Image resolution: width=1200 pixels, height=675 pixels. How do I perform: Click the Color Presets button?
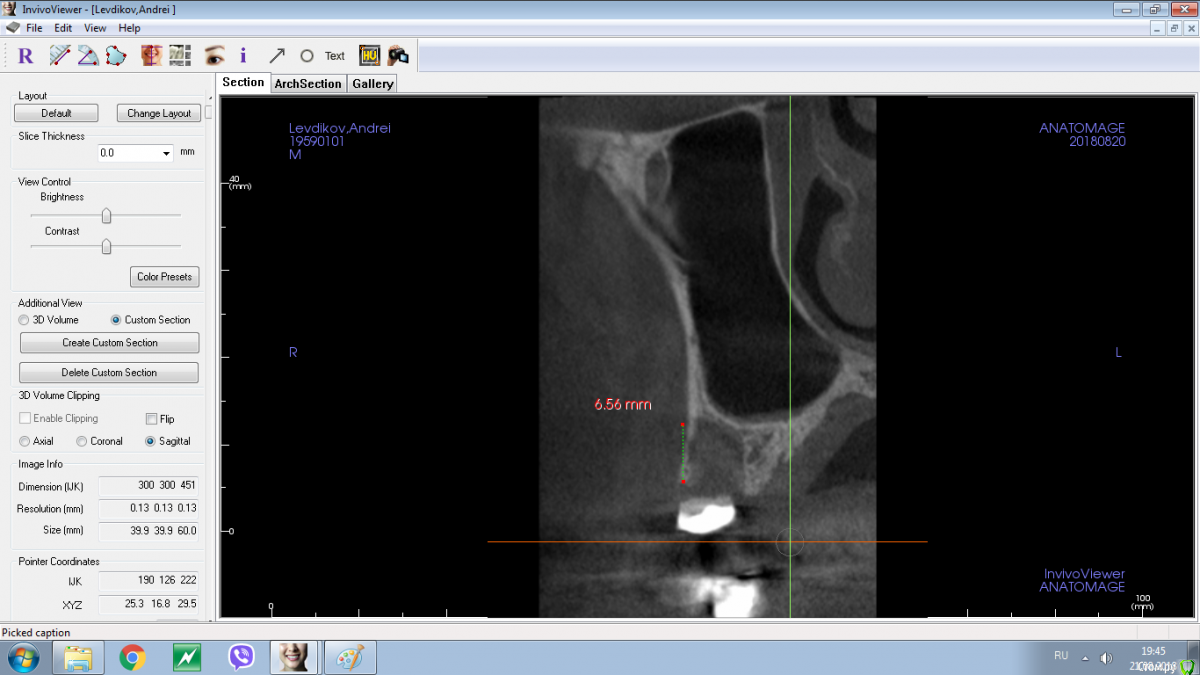point(164,277)
